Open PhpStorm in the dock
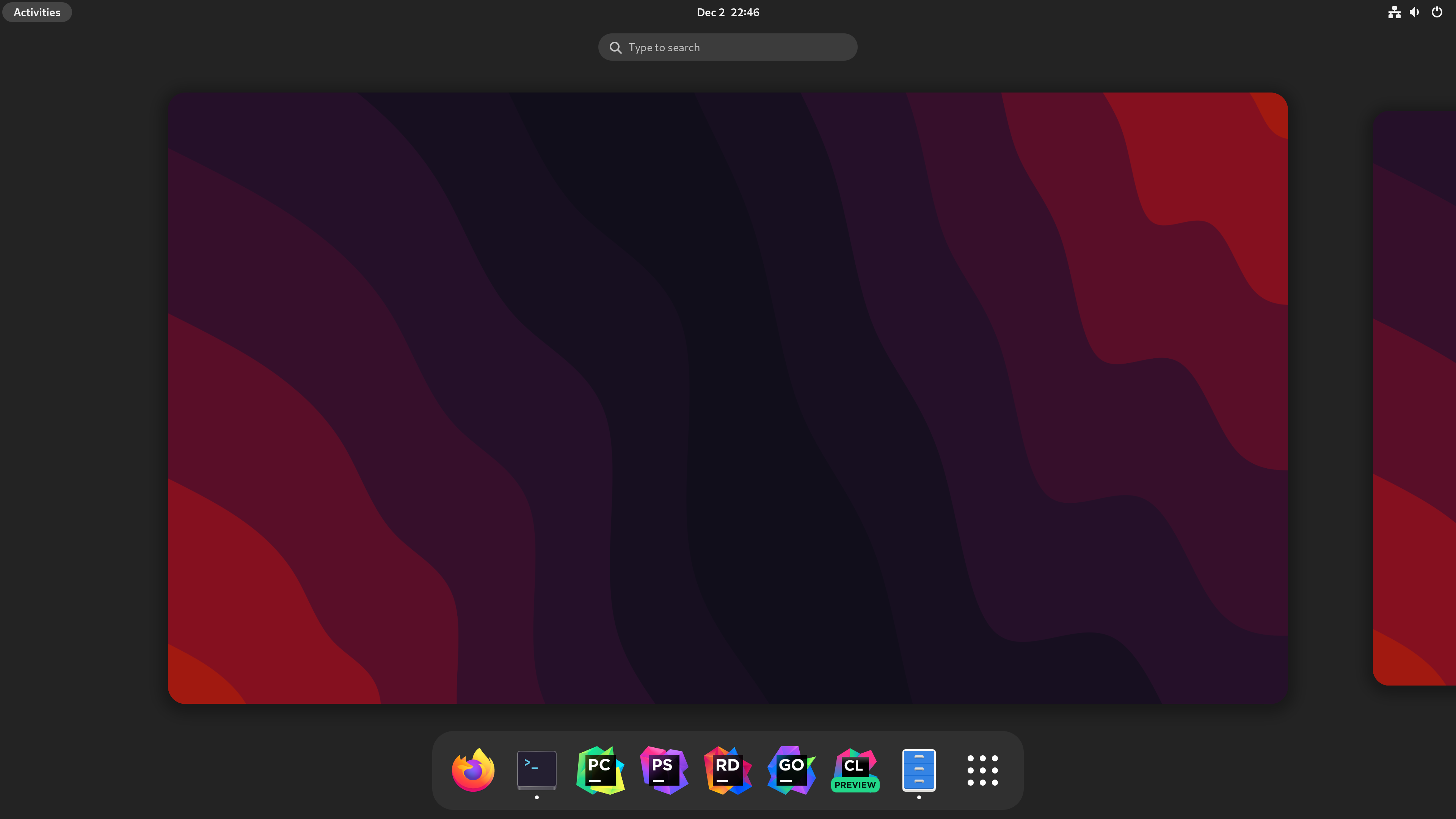The height and width of the screenshot is (819, 1456). [664, 770]
